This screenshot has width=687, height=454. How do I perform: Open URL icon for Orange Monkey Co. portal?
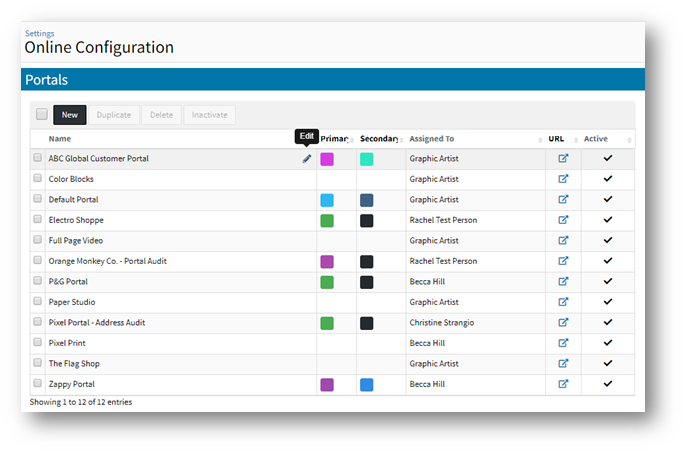click(x=563, y=261)
